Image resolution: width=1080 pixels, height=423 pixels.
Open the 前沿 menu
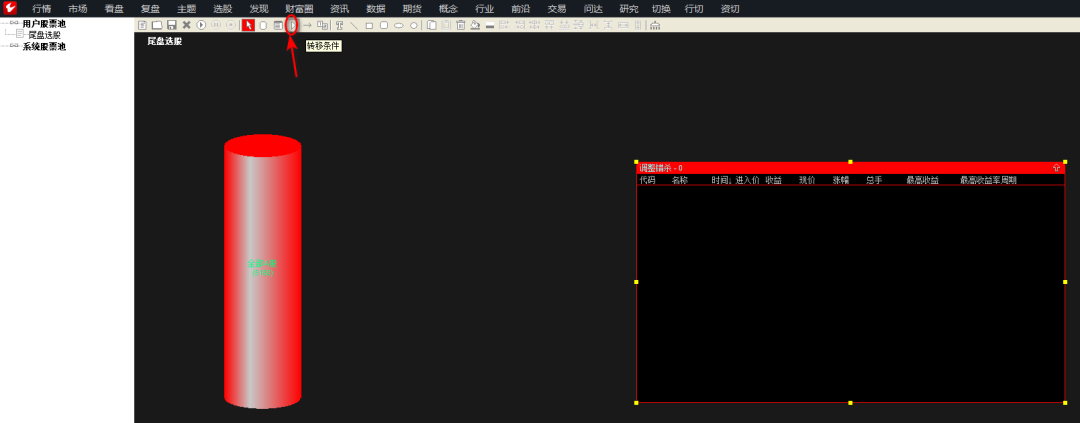point(521,9)
